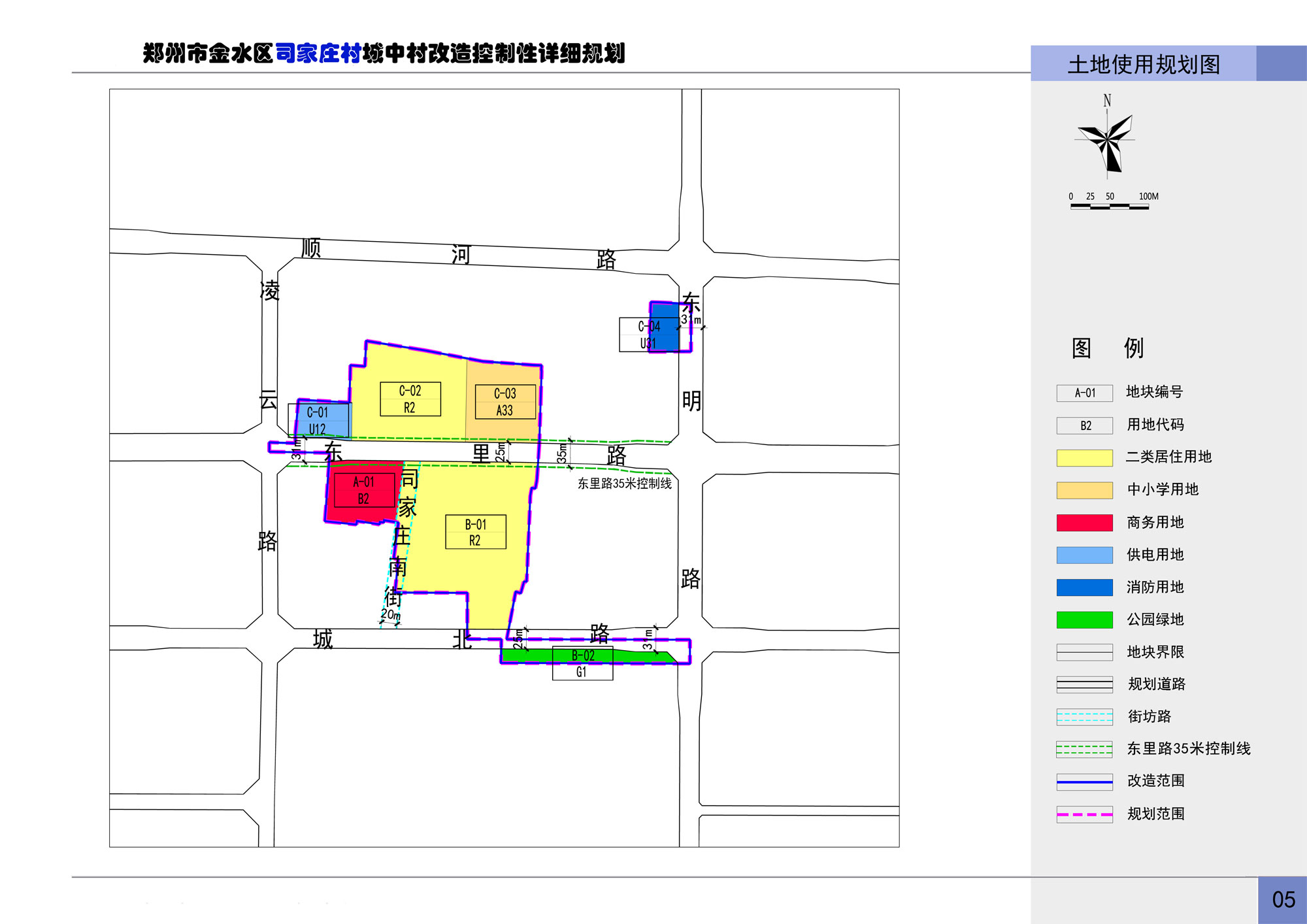This screenshot has height=924, width=1307.
Task: Click the 图例 legend heading
Action: (x=1108, y=348)
